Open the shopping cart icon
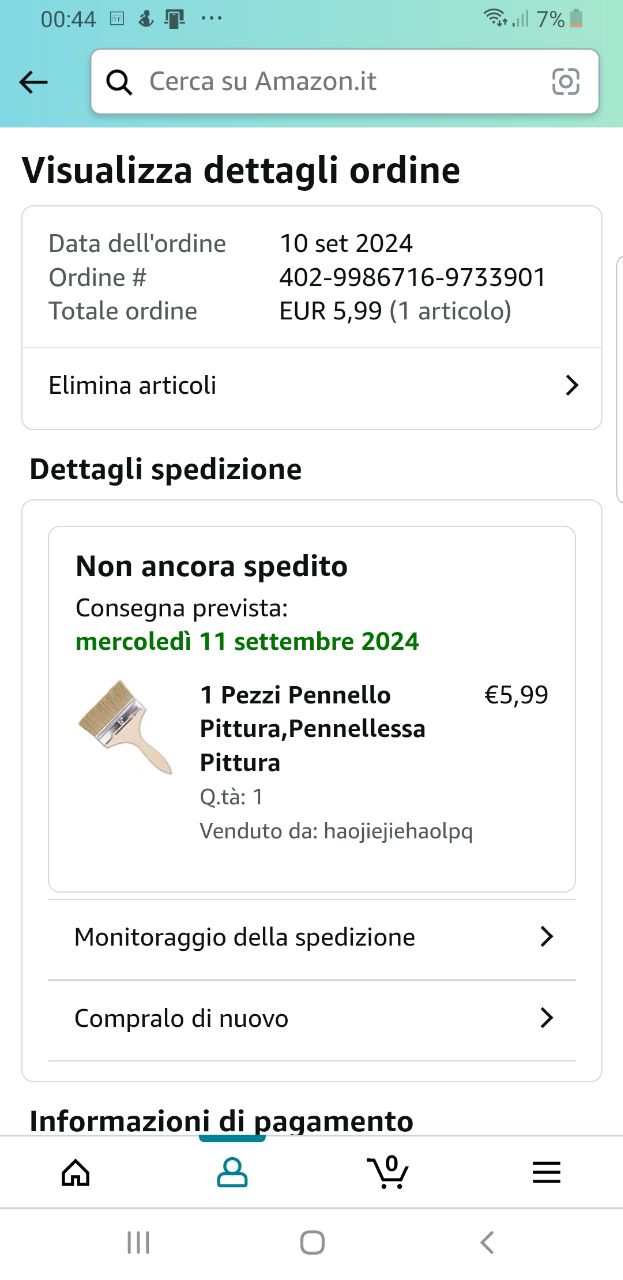 tap(388, 1171)
